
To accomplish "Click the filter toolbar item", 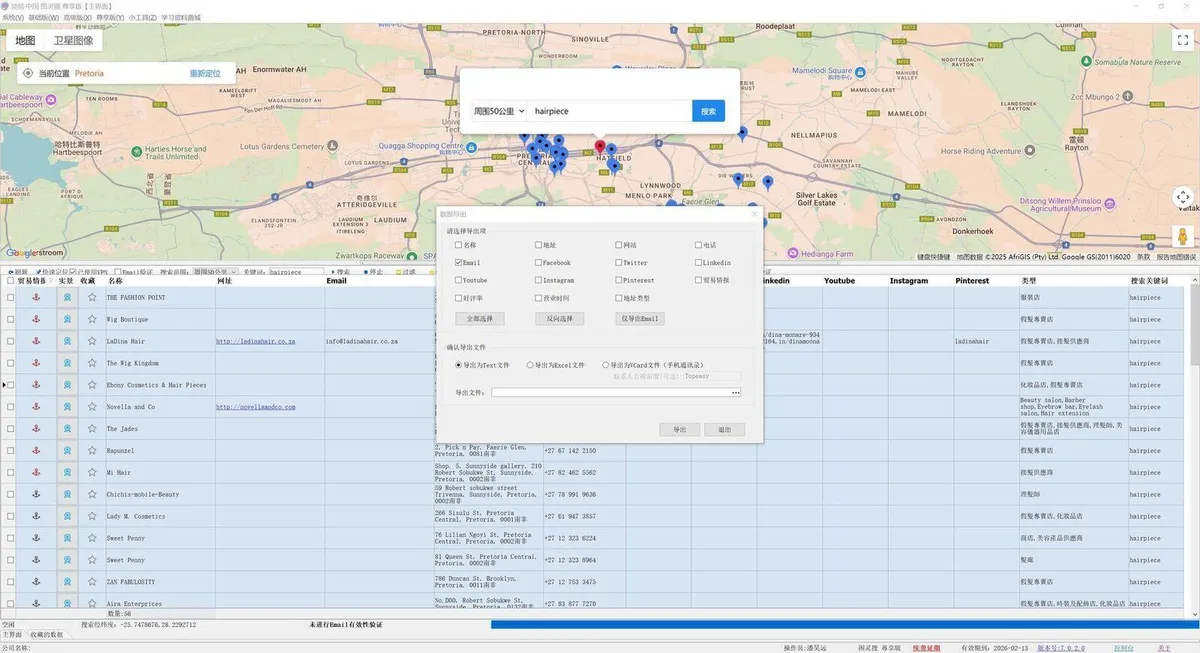I will pyautogui.click(x=405, y=272).
